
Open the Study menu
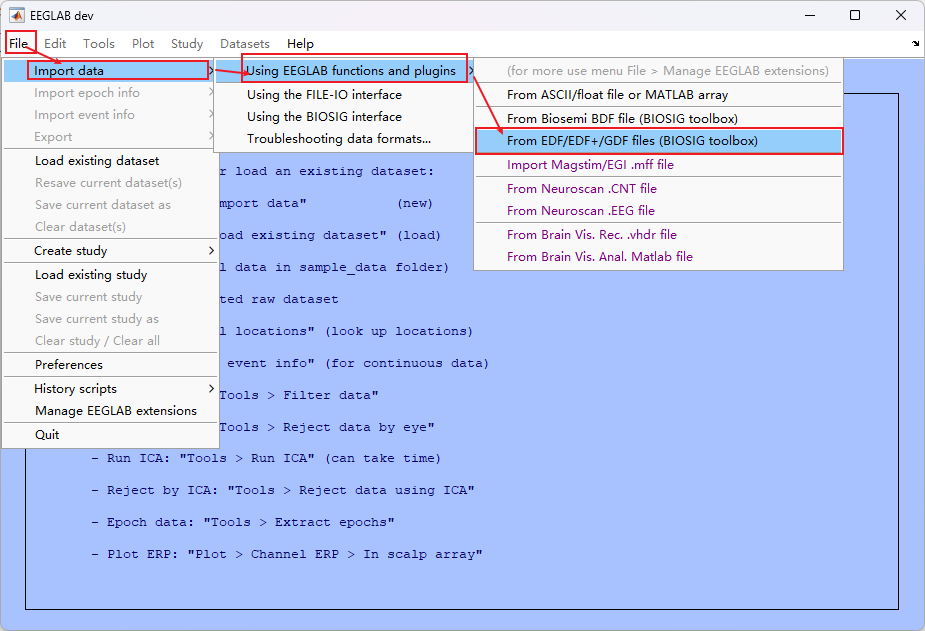point(186,44)
